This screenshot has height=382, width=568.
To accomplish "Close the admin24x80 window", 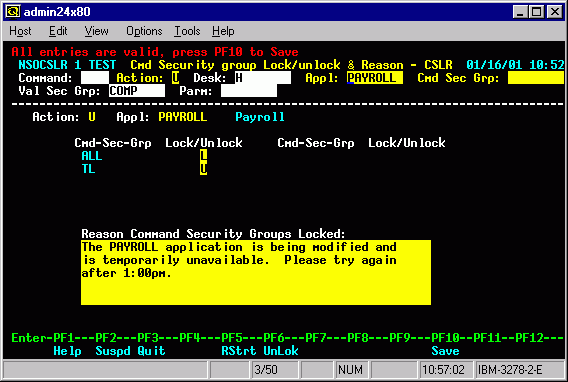I will coord(555,12).
